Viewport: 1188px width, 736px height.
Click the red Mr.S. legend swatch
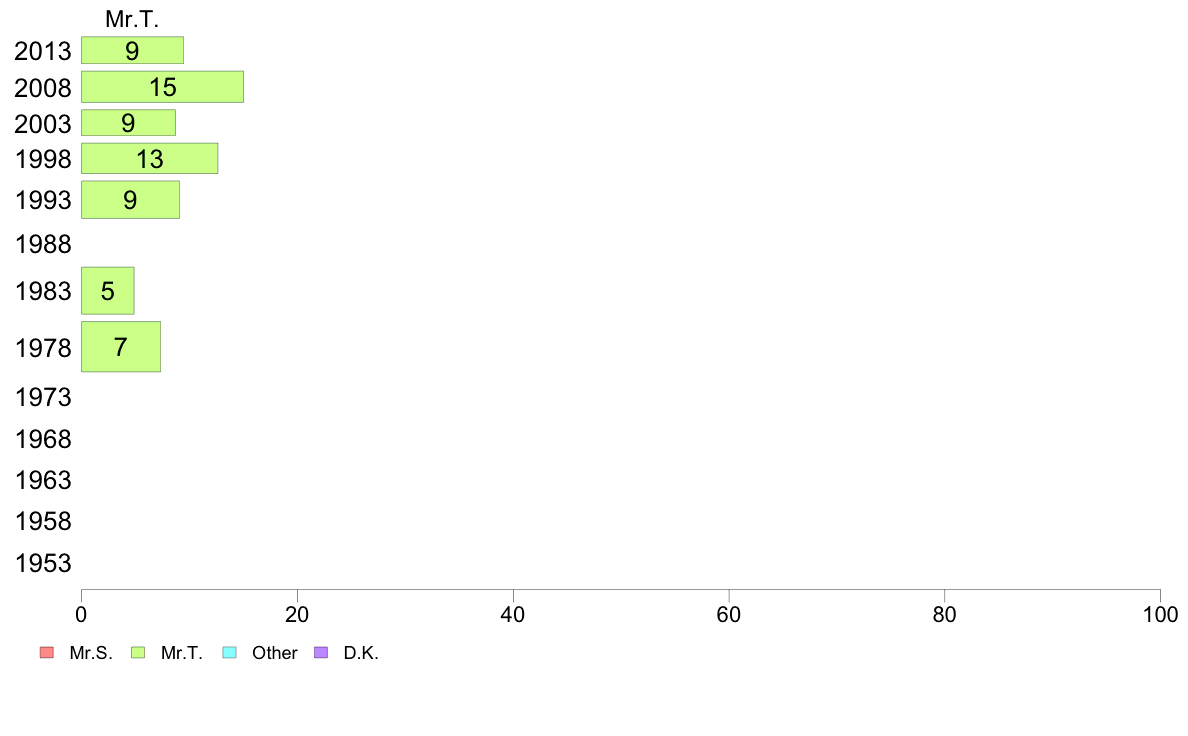pos(46,653)
